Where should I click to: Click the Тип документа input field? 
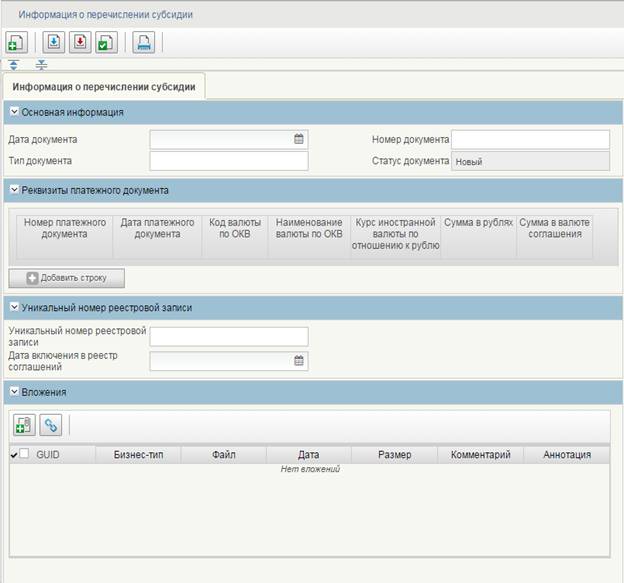(228, 161)
